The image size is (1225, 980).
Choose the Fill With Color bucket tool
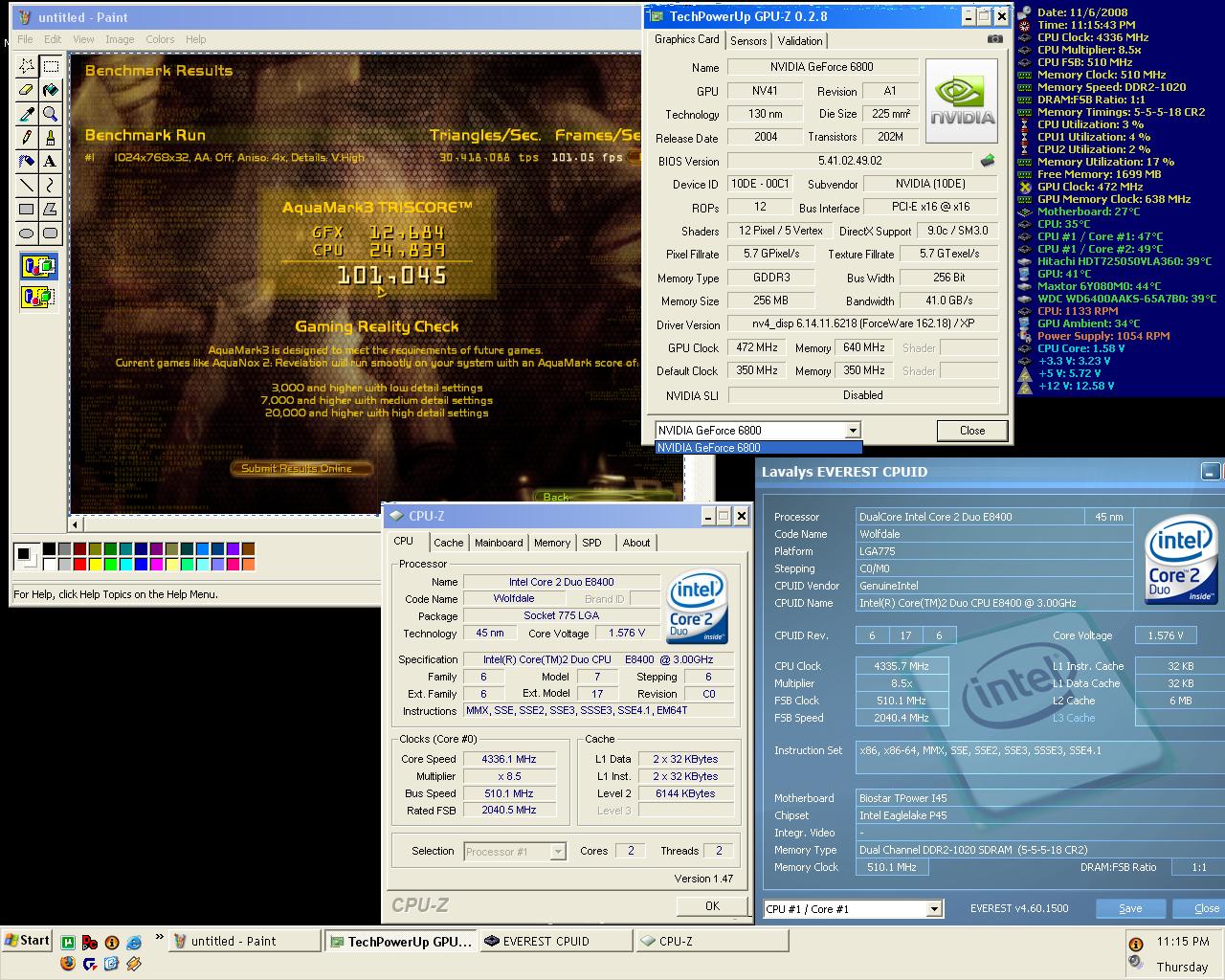point(51,90)
